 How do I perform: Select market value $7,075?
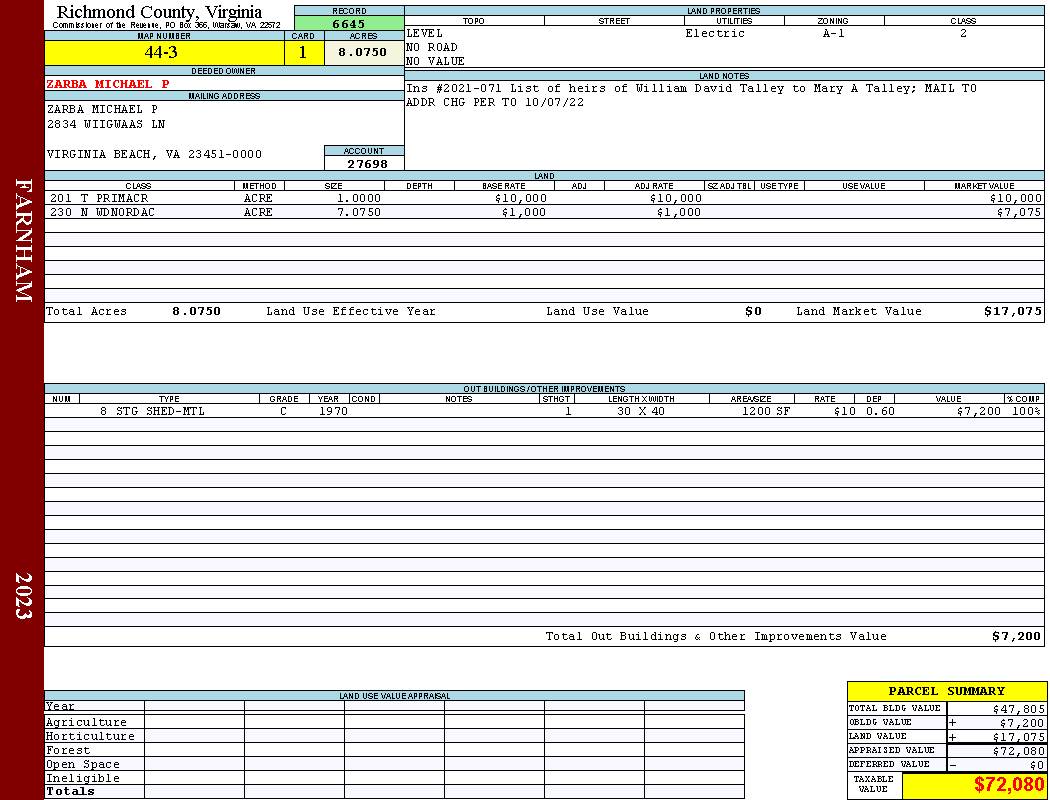click(1019, 213)
